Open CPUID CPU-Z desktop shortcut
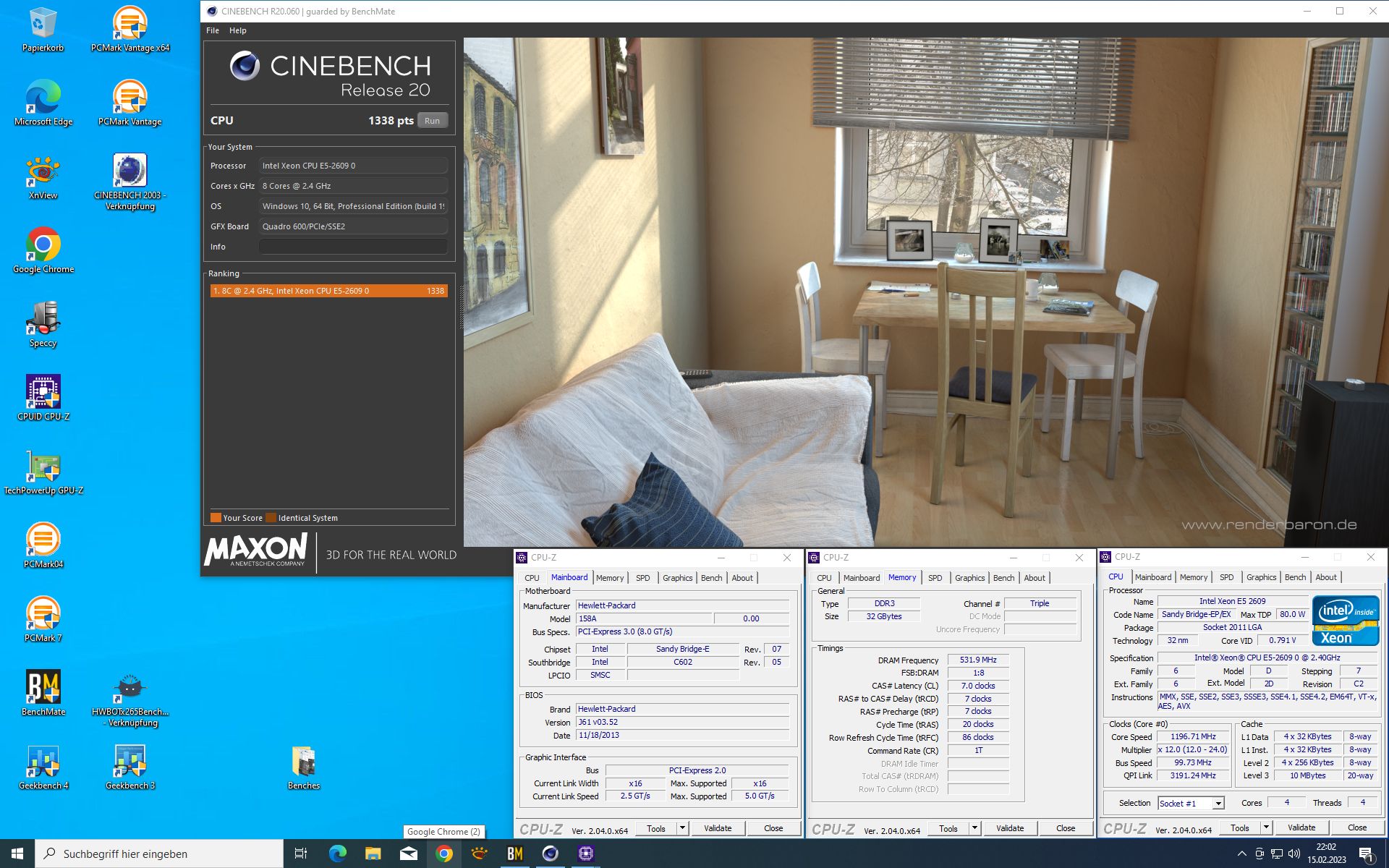 point(43,399)
